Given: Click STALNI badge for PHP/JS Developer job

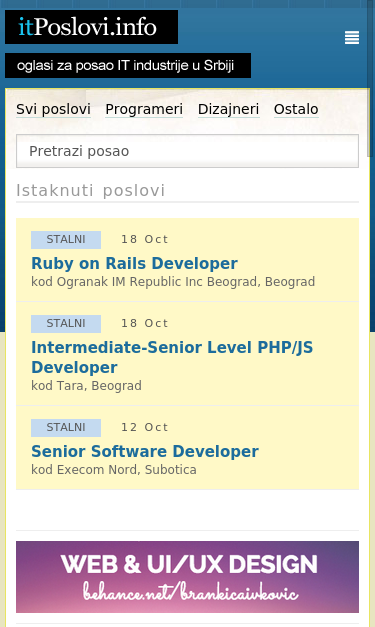Looking at the screenshot, I should pos(66,323).
